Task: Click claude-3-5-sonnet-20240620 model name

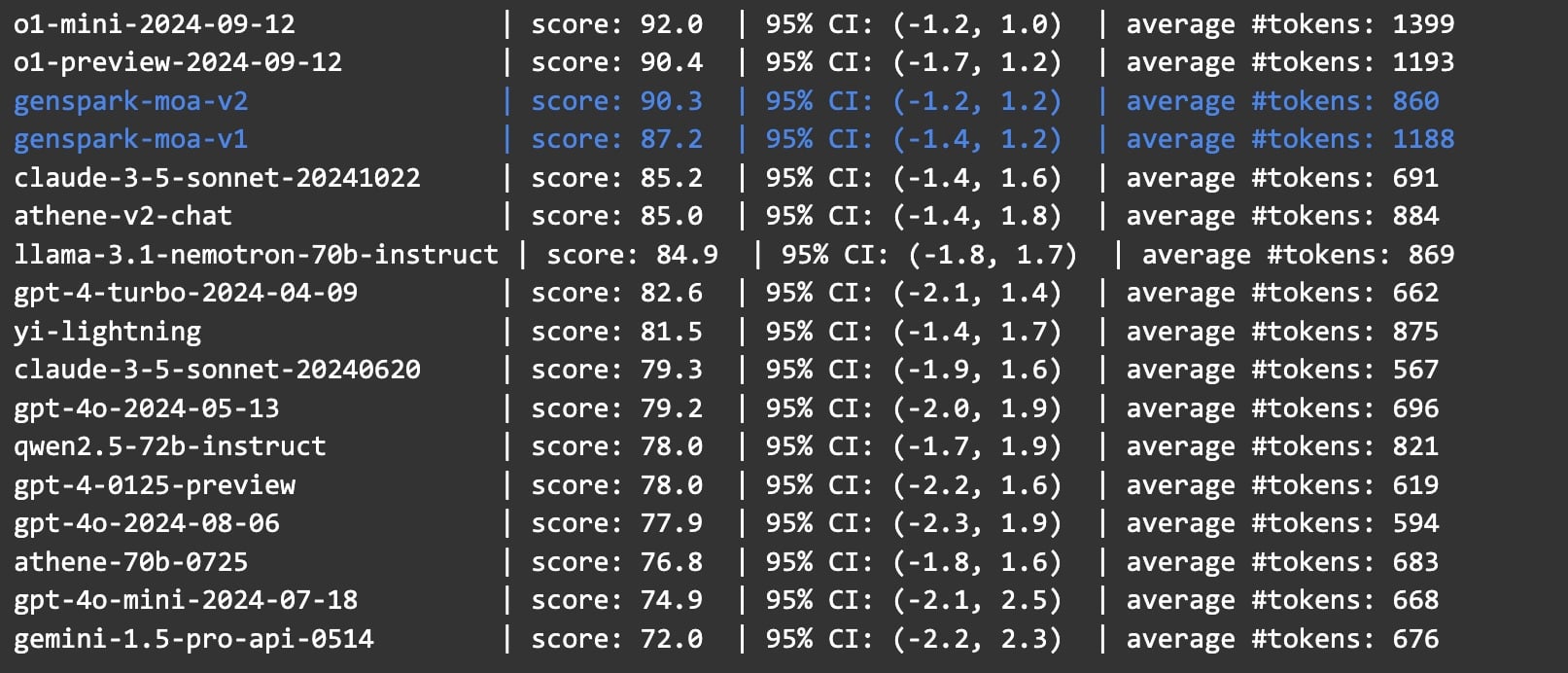Action: click(x=218, y=370)
